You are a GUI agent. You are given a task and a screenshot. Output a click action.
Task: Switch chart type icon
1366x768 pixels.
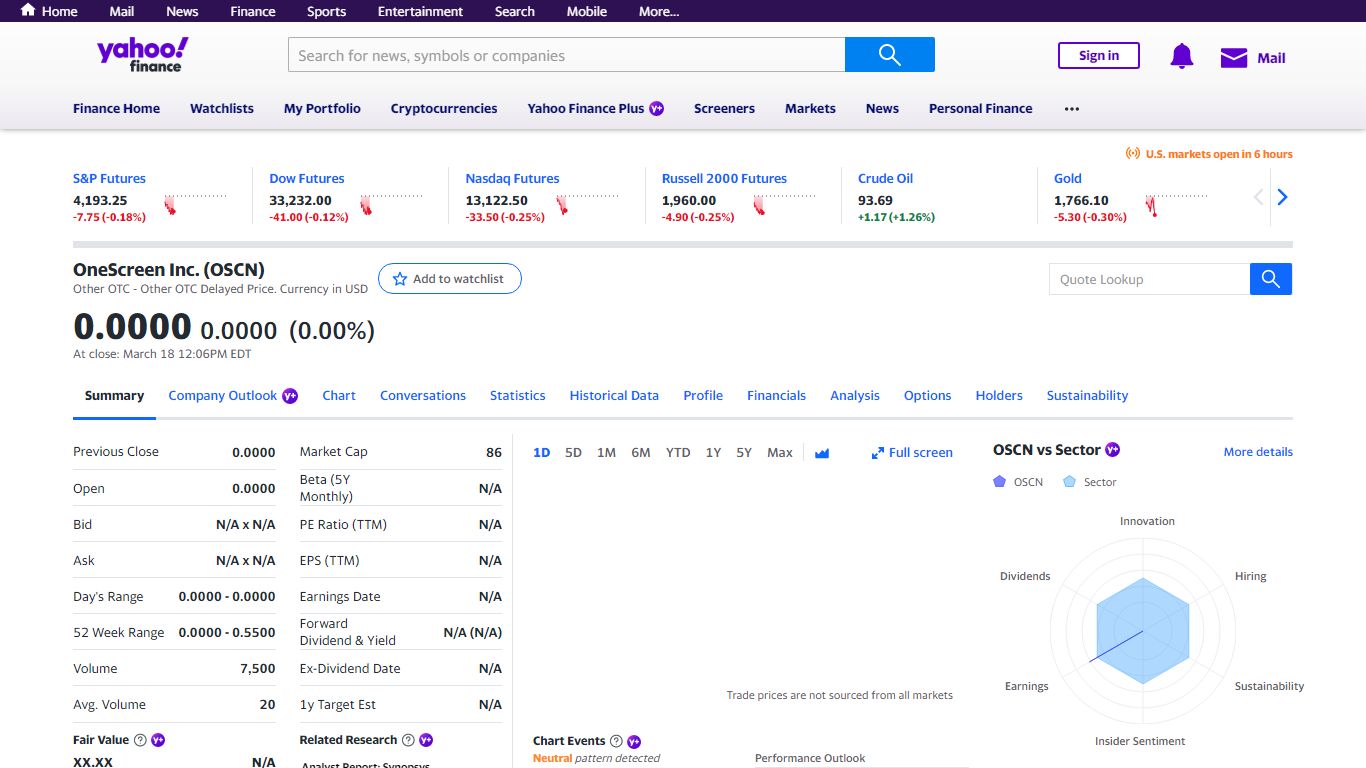pyautogui.click(x=822, y=453)
